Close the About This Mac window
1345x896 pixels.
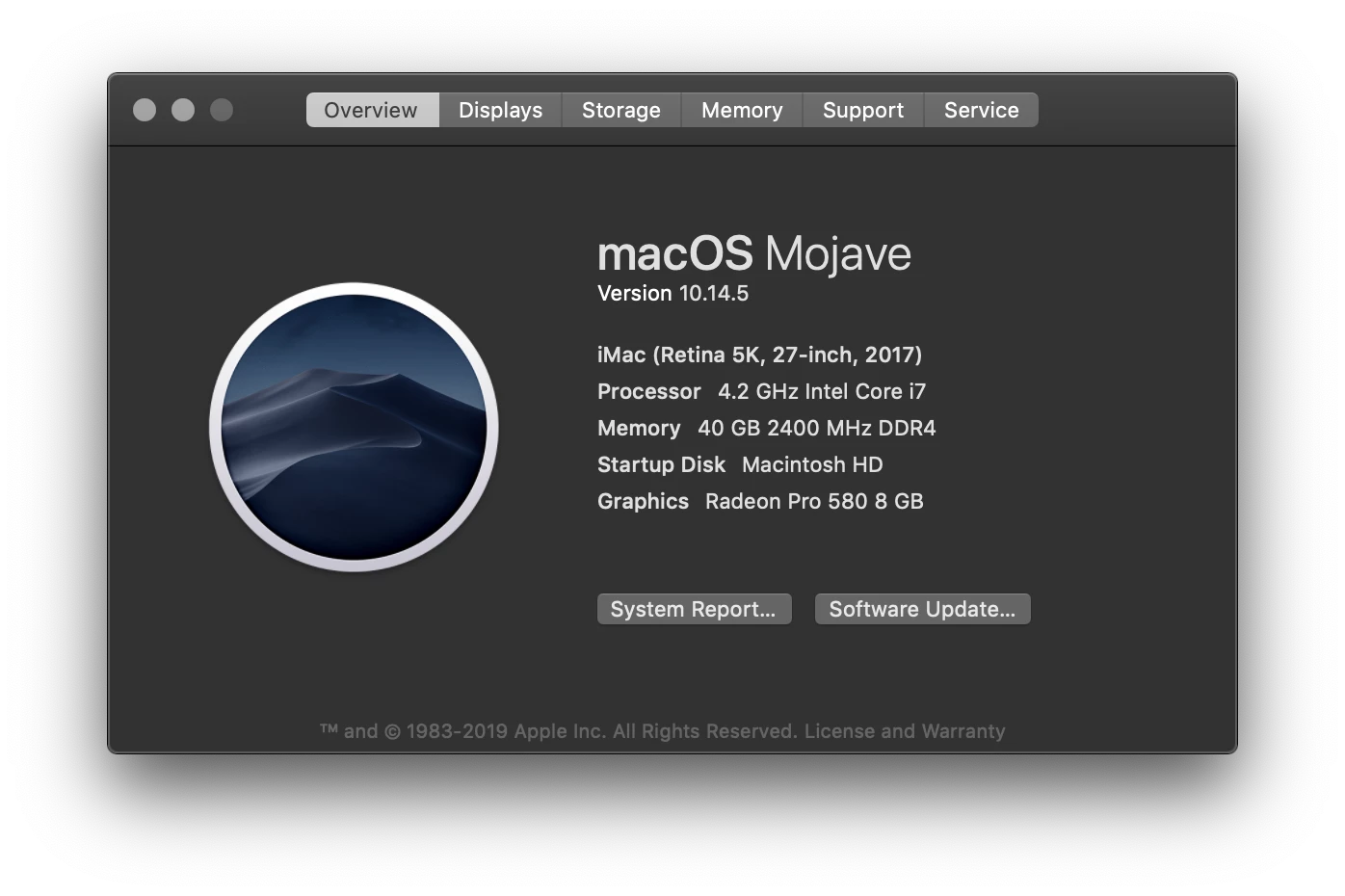point(145,110)
